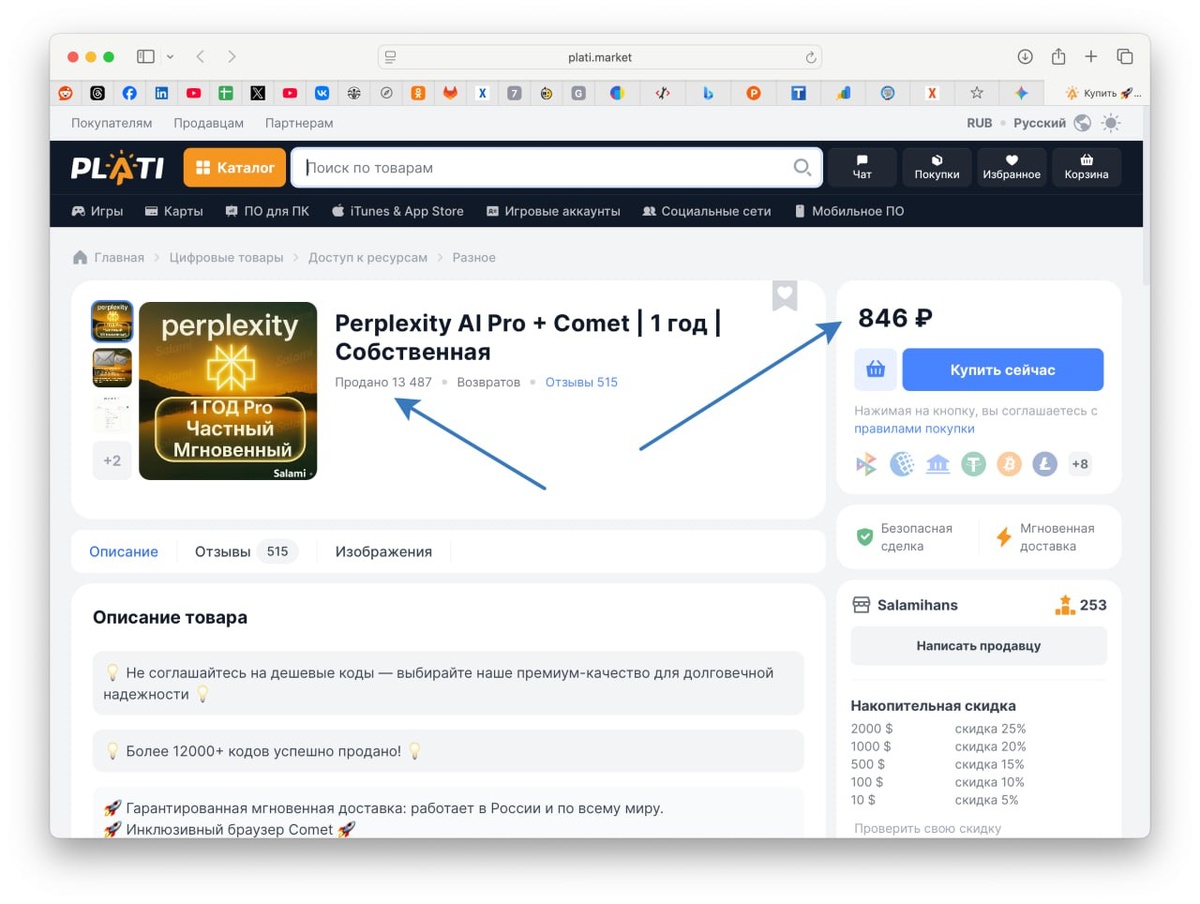Open the правилами покупки link
The image size is (1200, 904).
pos(914,429)
